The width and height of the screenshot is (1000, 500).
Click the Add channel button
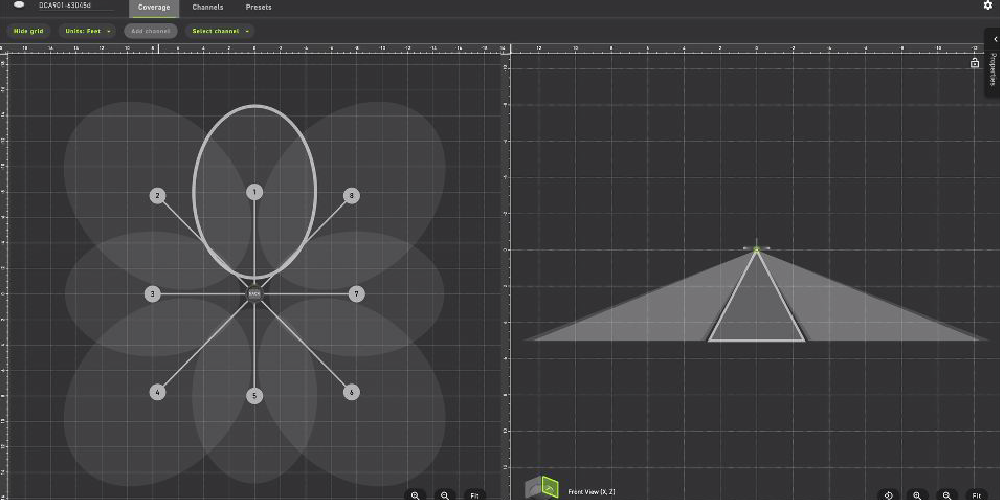pyautogui.click(x=151, y=31)
